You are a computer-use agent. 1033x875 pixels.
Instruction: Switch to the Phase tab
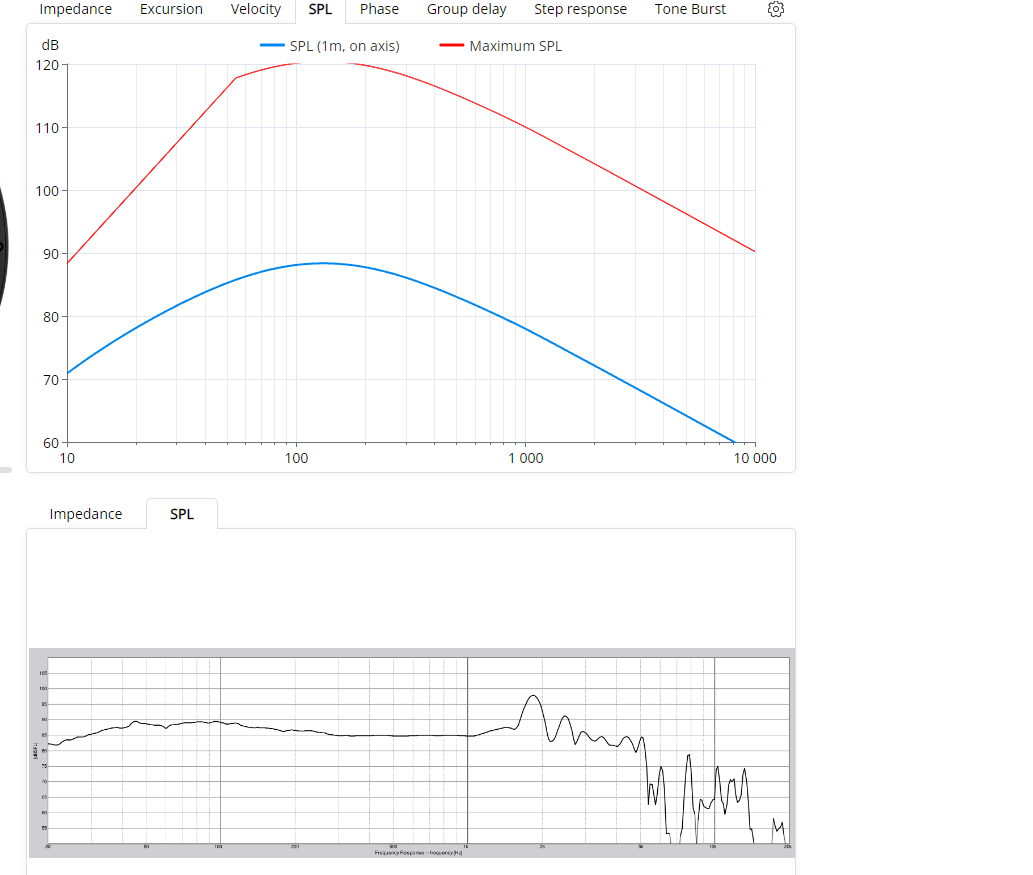pyautogui.click(x=379, y=9)
